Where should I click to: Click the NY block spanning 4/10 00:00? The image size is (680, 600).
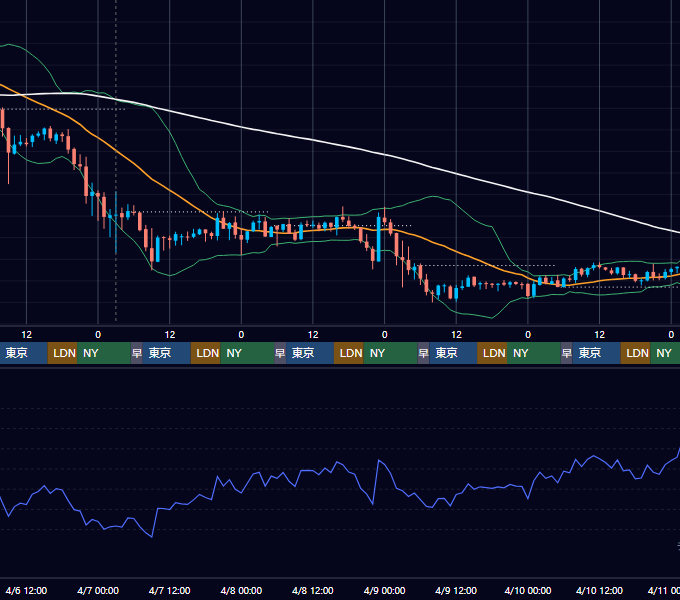534,353
